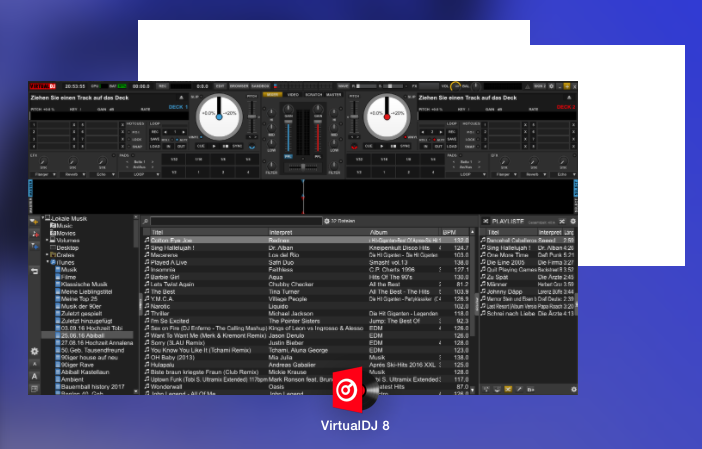702x449 pixels.
Task: Toggle AUTO loop on Deck 1
Action: (x=182, y=140)
